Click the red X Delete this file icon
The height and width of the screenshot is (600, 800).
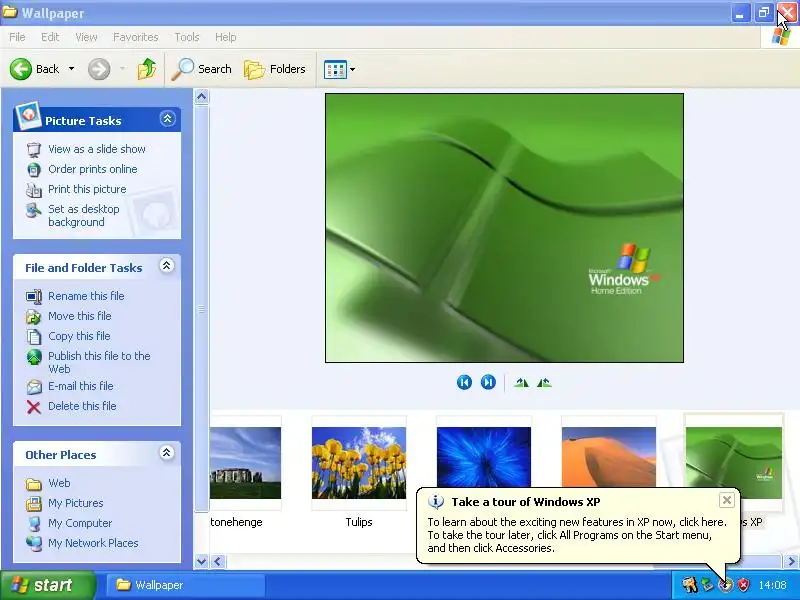point(34,407)
